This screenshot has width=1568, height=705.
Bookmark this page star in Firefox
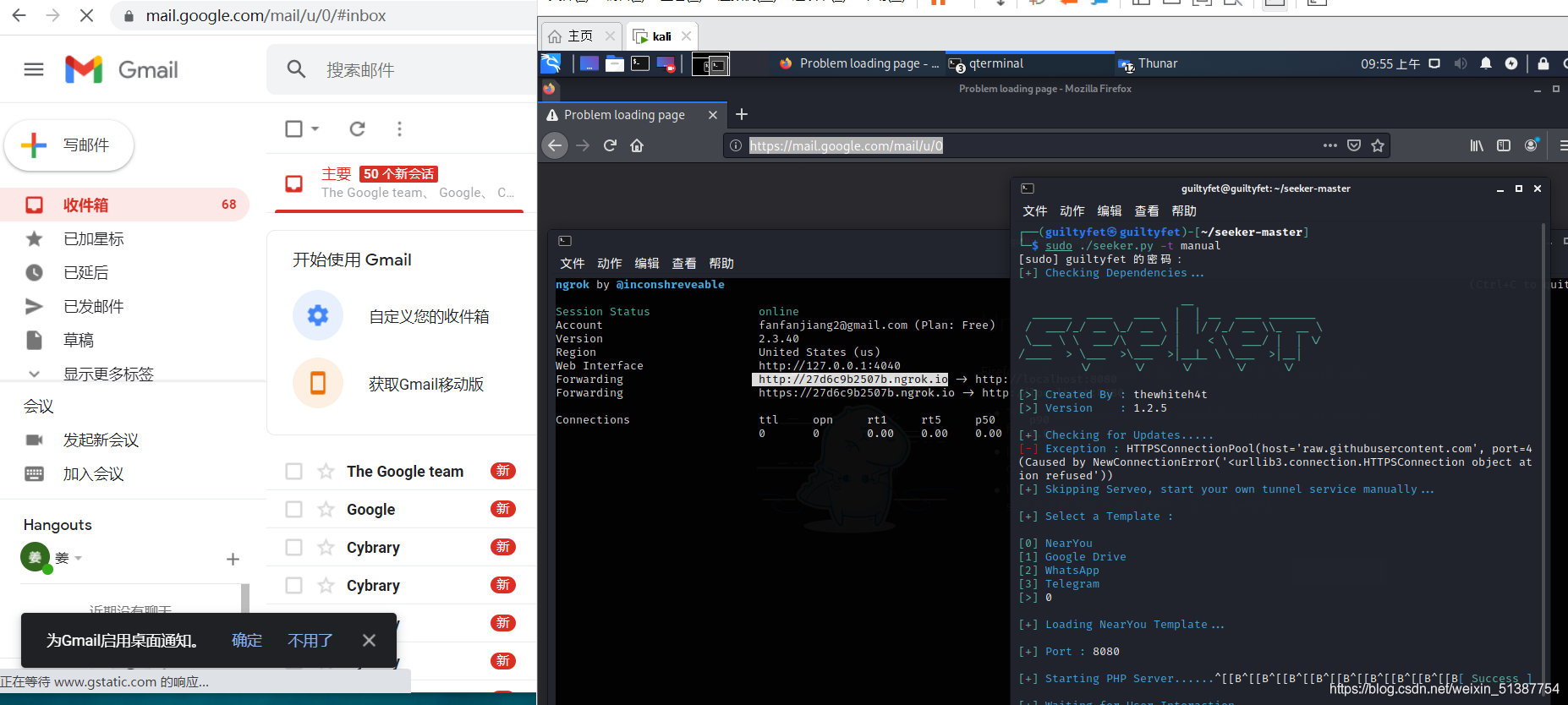pos(1378,145)
